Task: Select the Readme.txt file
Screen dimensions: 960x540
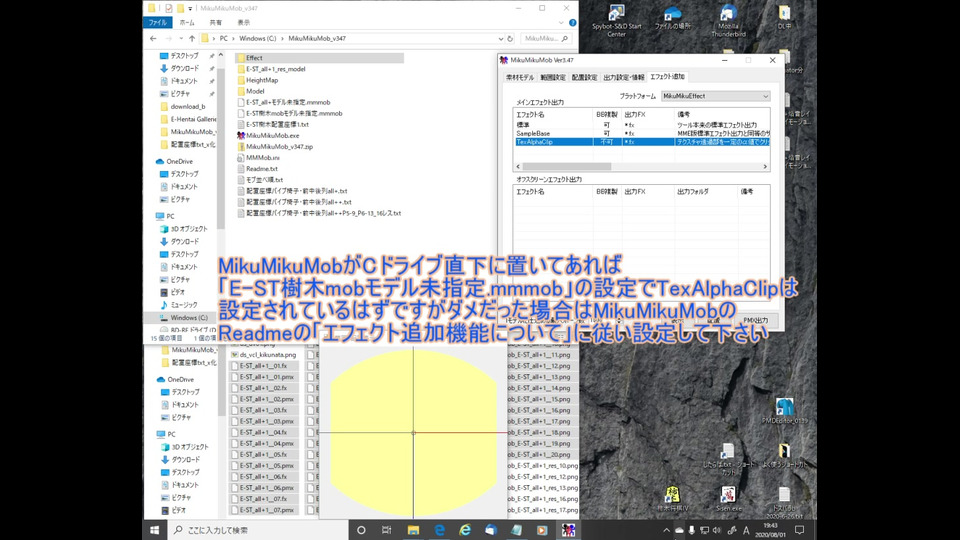Action: (257, 168)
